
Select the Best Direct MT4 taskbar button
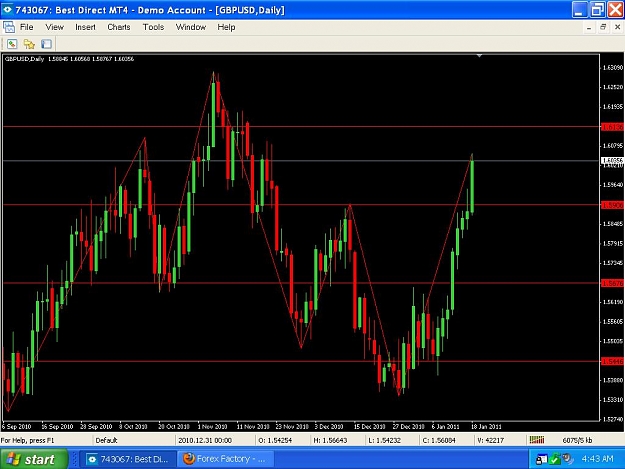point(128,459)
